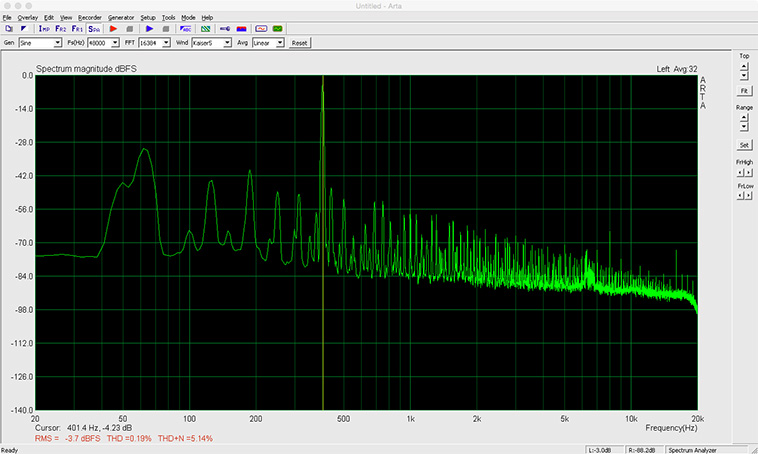This screenshot has width=758, height=454.
Task: Click the green spectrum view icon
Action: point(277,29)
